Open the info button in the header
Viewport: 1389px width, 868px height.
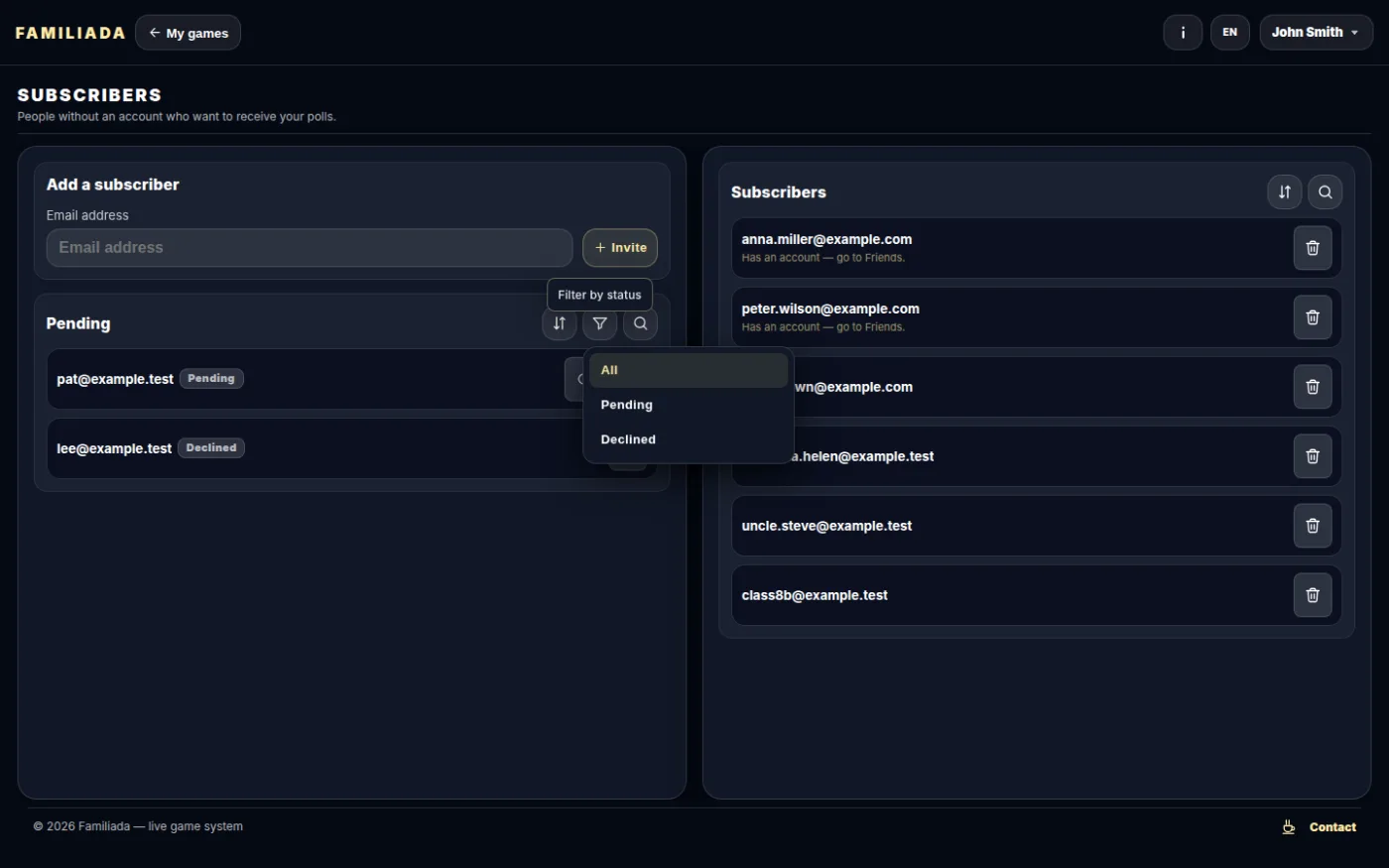[x=1183, y=33]
